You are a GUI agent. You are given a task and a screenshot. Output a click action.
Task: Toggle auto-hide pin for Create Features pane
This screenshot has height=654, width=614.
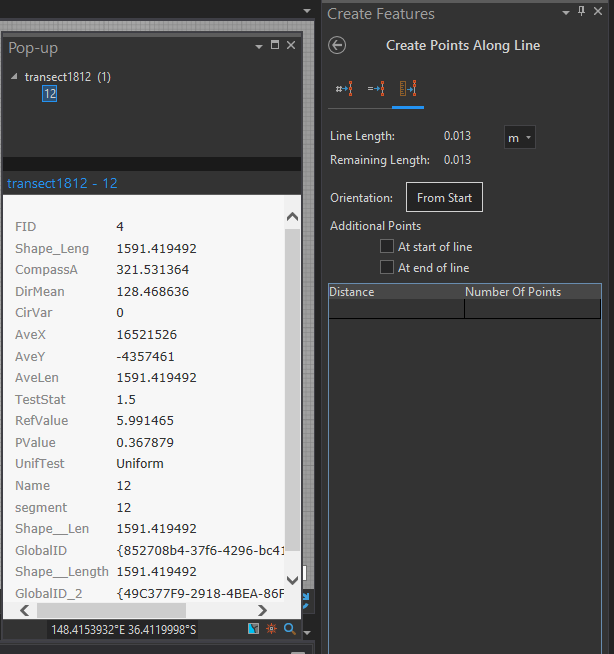click(x=581, y=12)
